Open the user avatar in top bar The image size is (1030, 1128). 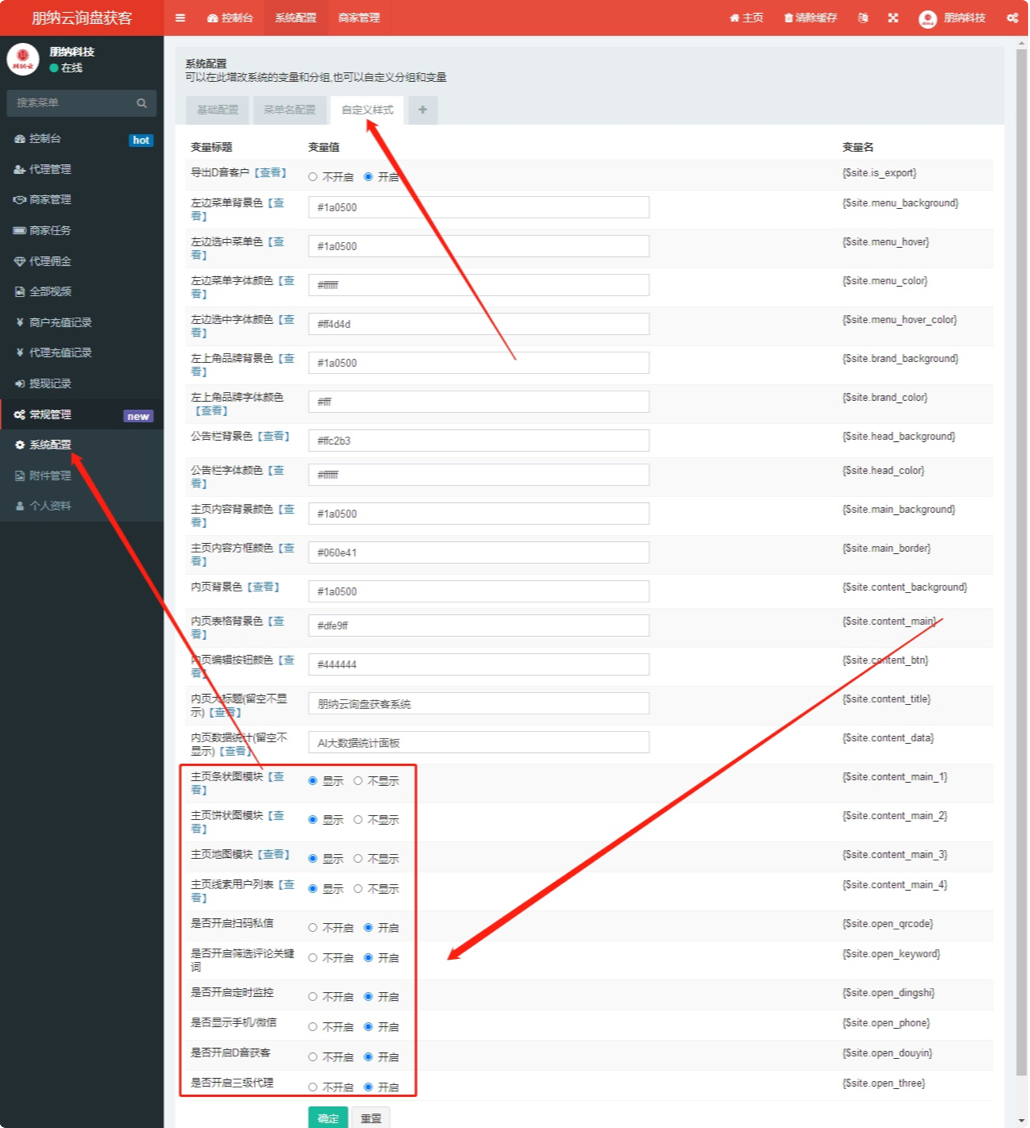pyautogui.click(x=927, y=19)
